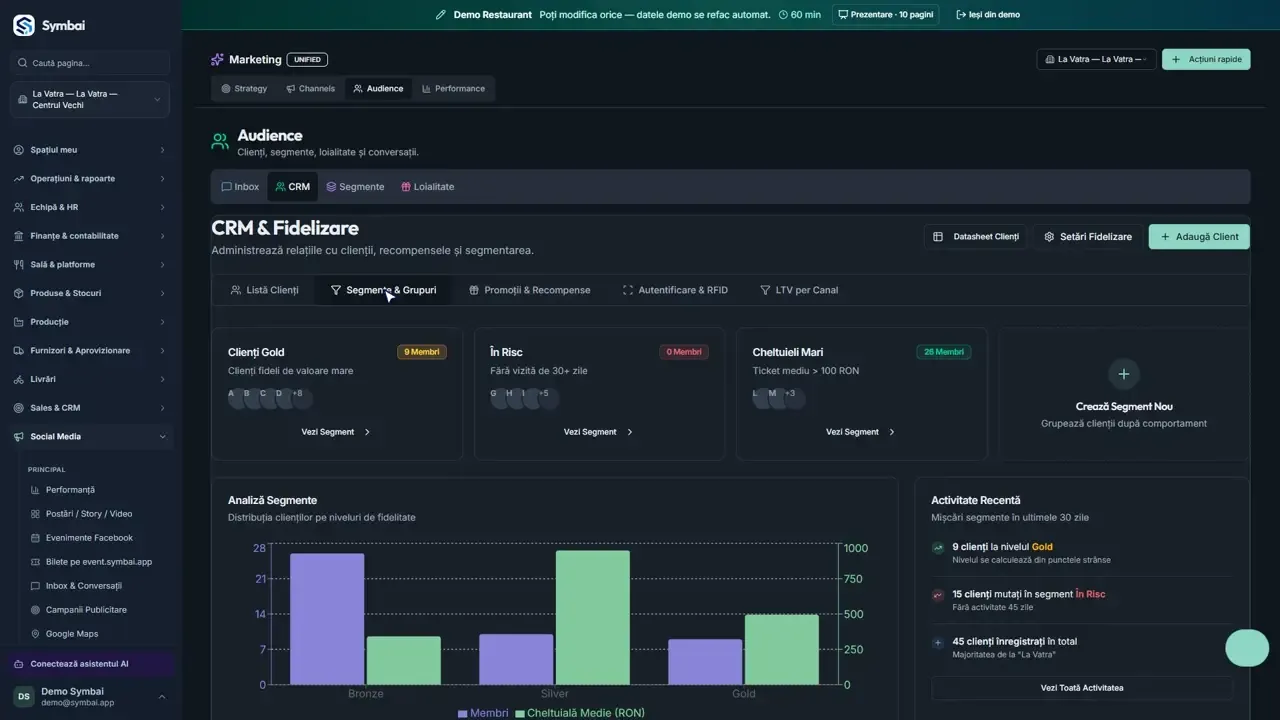Expand the Finanțe & contabilitate menu
1280x720 pixels.
pyautogui.click(x=90, y=236)
